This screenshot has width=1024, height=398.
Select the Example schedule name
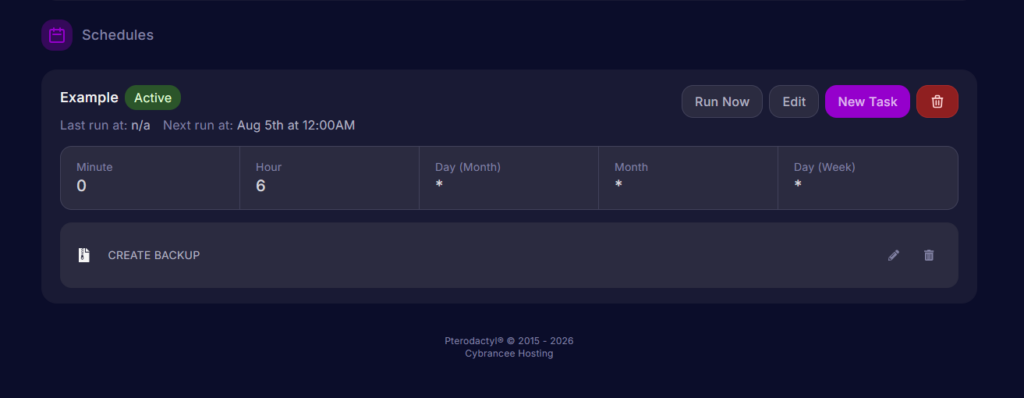pos(89,98)
